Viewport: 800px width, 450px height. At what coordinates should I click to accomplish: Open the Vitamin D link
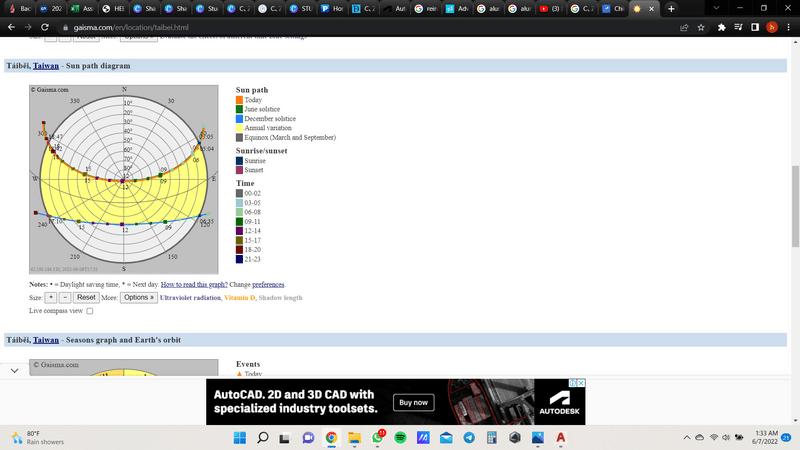tap(239, 297)
